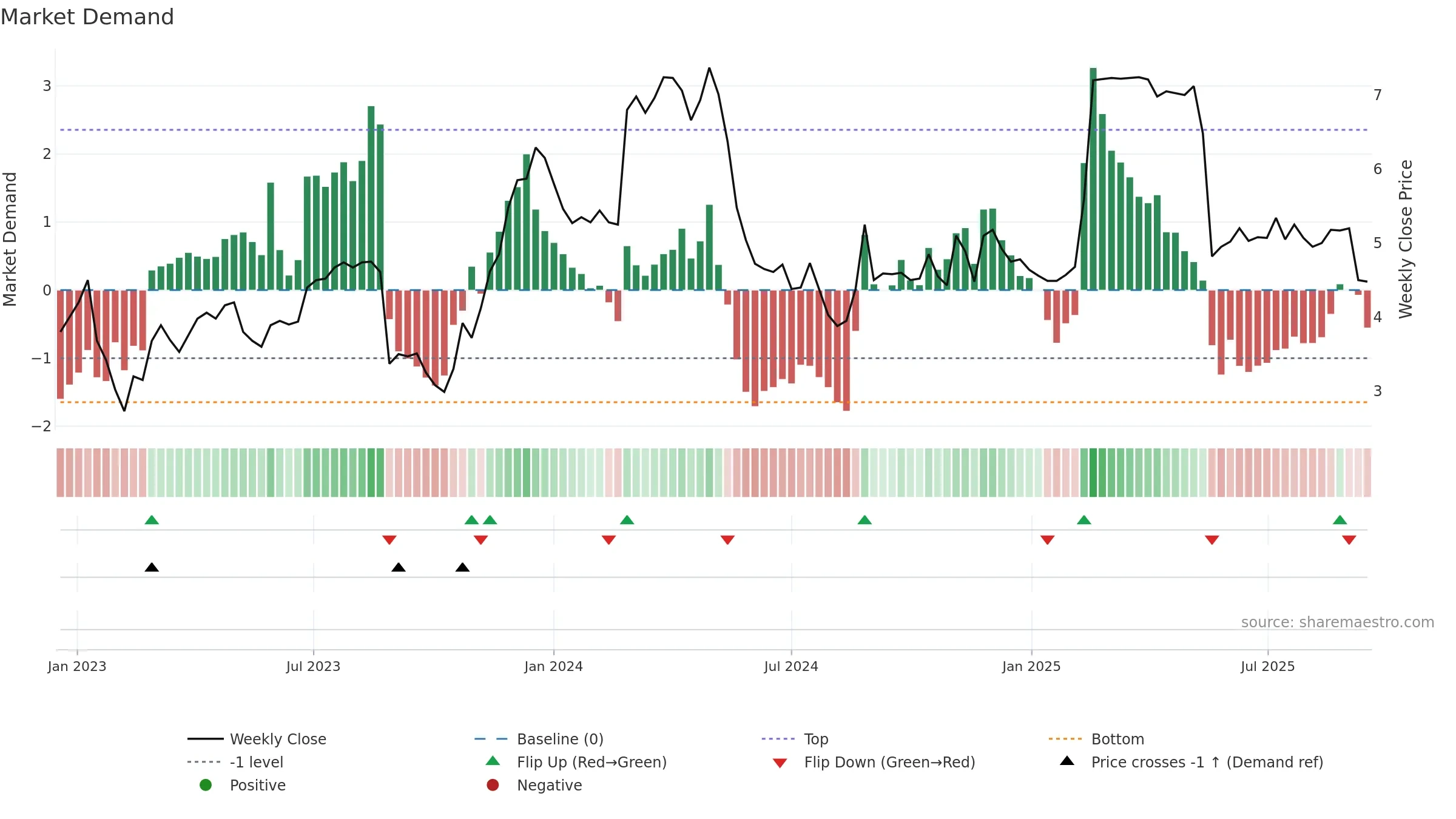Click the purple dotted Top line sample
1456x819 pixels.
pos(778,739)
